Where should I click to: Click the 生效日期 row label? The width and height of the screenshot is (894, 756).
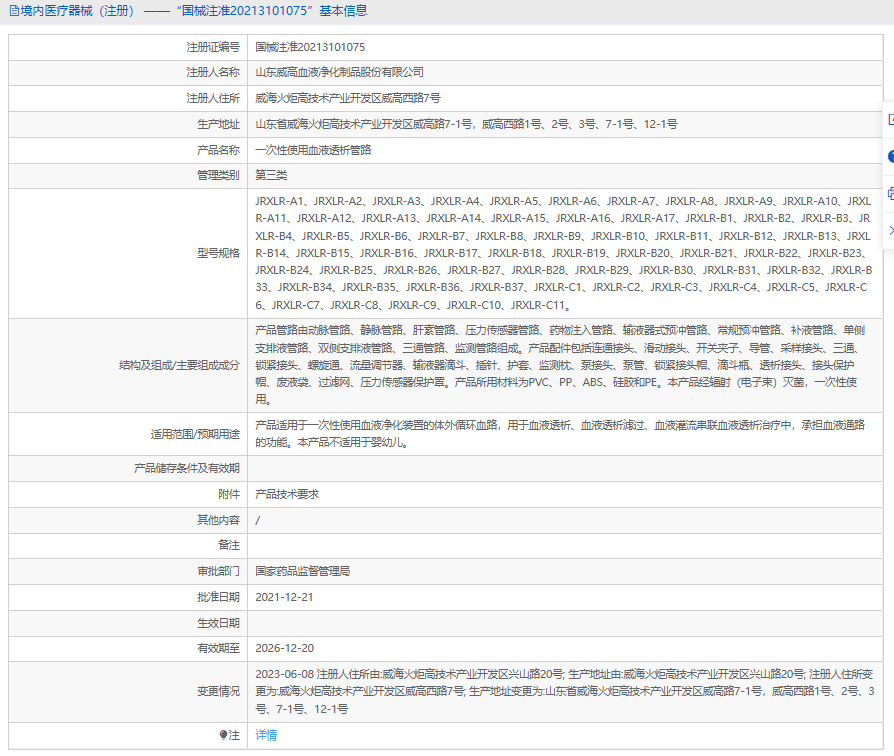click(218, 623)
